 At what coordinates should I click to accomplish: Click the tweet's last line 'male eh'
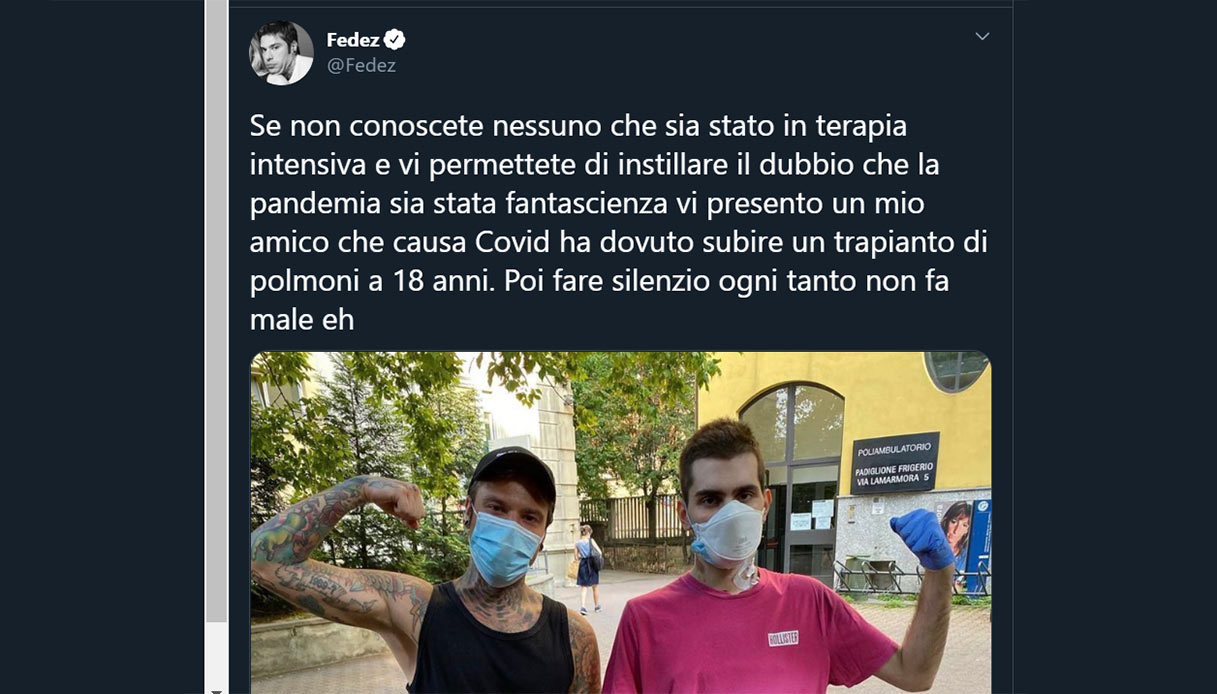tap(302, 320)
